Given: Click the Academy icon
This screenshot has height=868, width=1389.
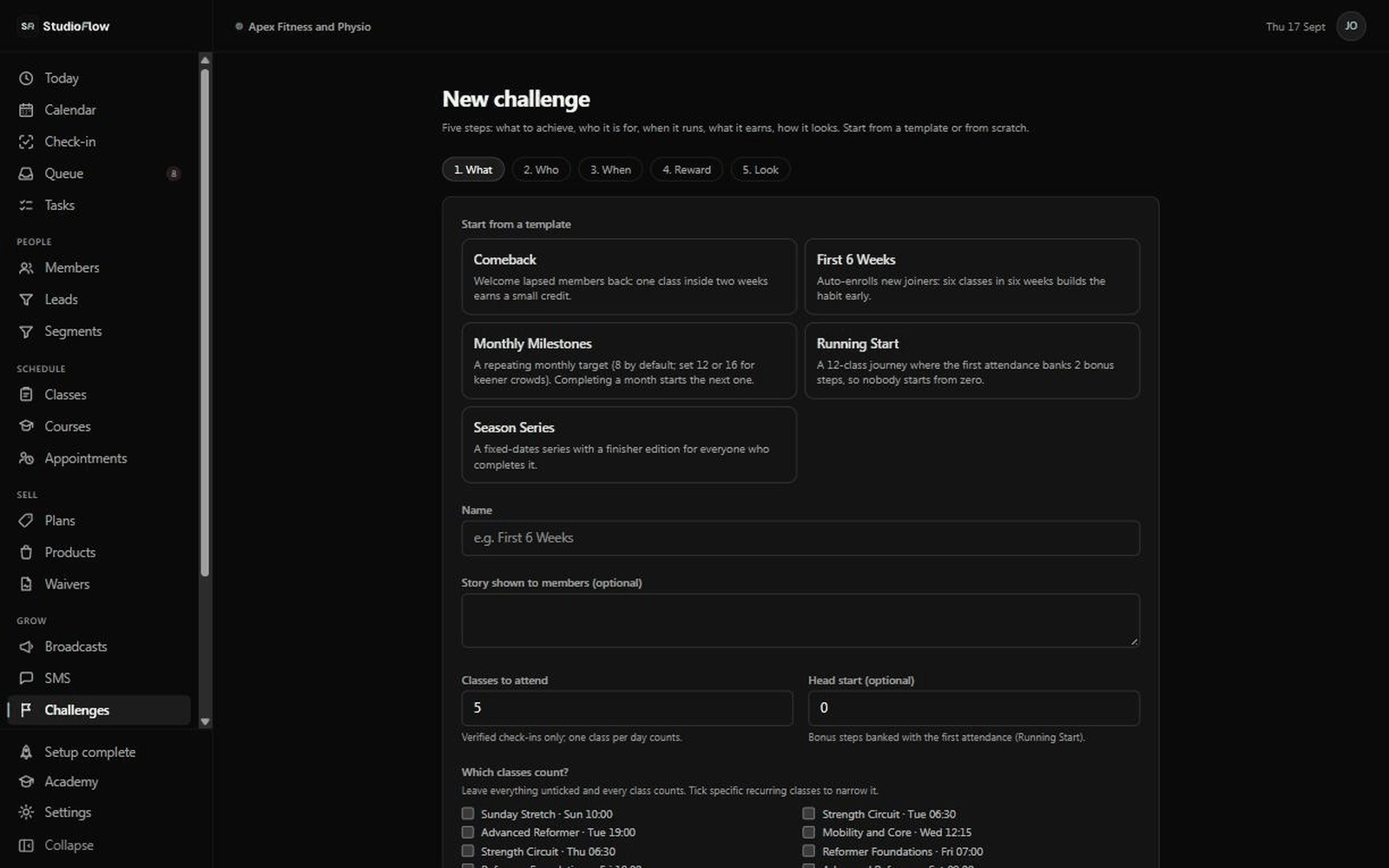Looking at the screenshot, I should [26, 782].
